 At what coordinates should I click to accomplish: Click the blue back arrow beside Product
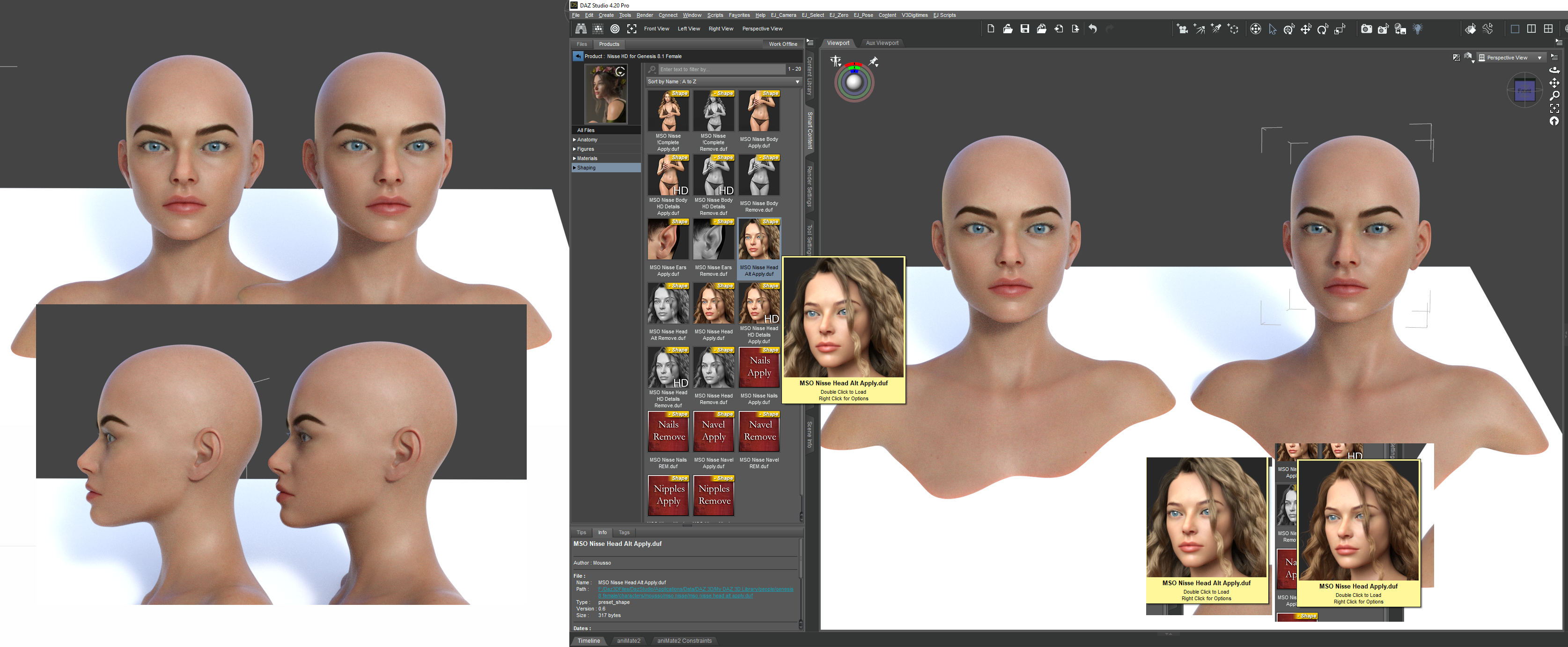point(578,56)
